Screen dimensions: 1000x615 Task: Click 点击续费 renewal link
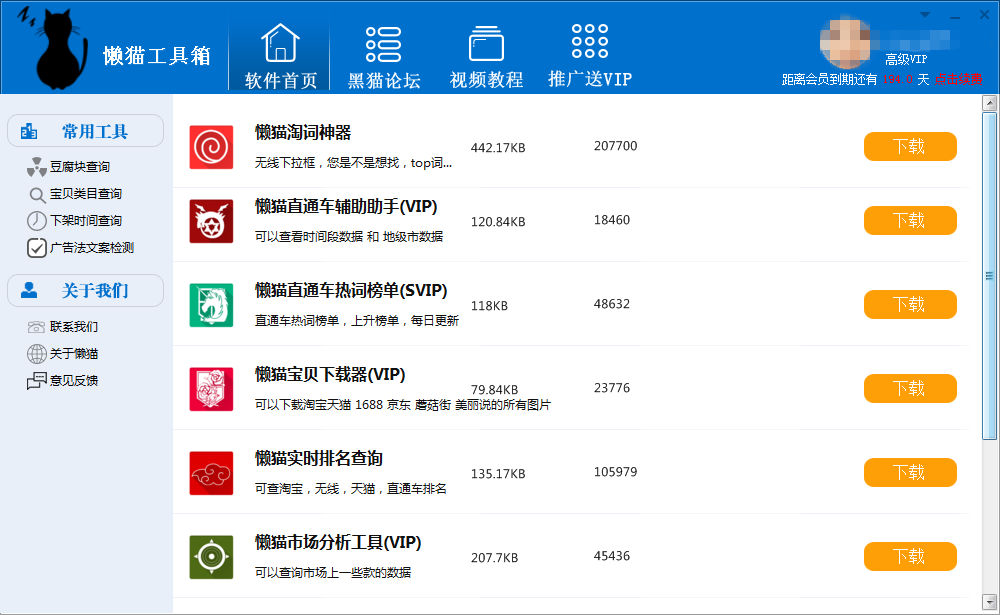point(960,80)
